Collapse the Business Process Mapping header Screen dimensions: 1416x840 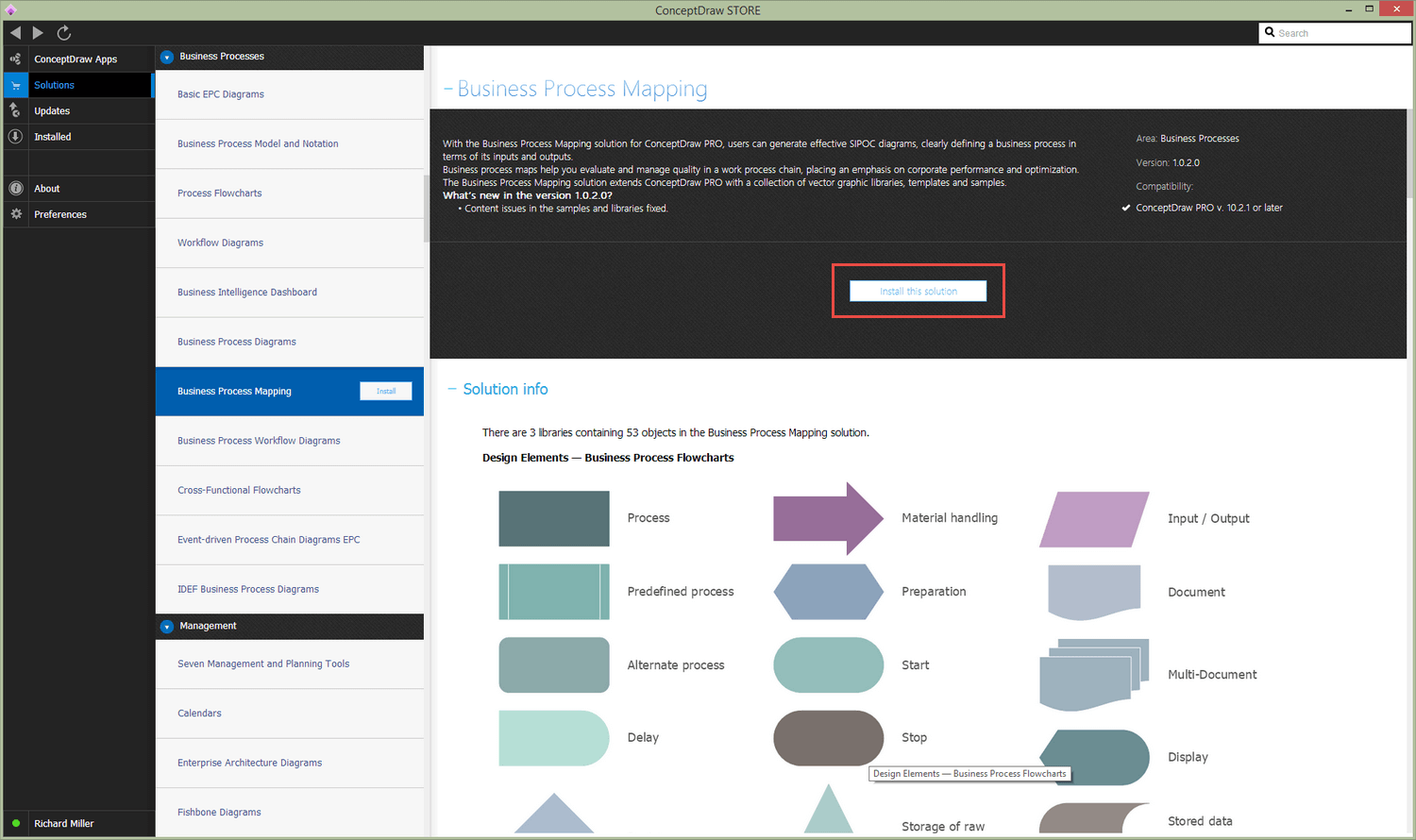tap(448, 89)
